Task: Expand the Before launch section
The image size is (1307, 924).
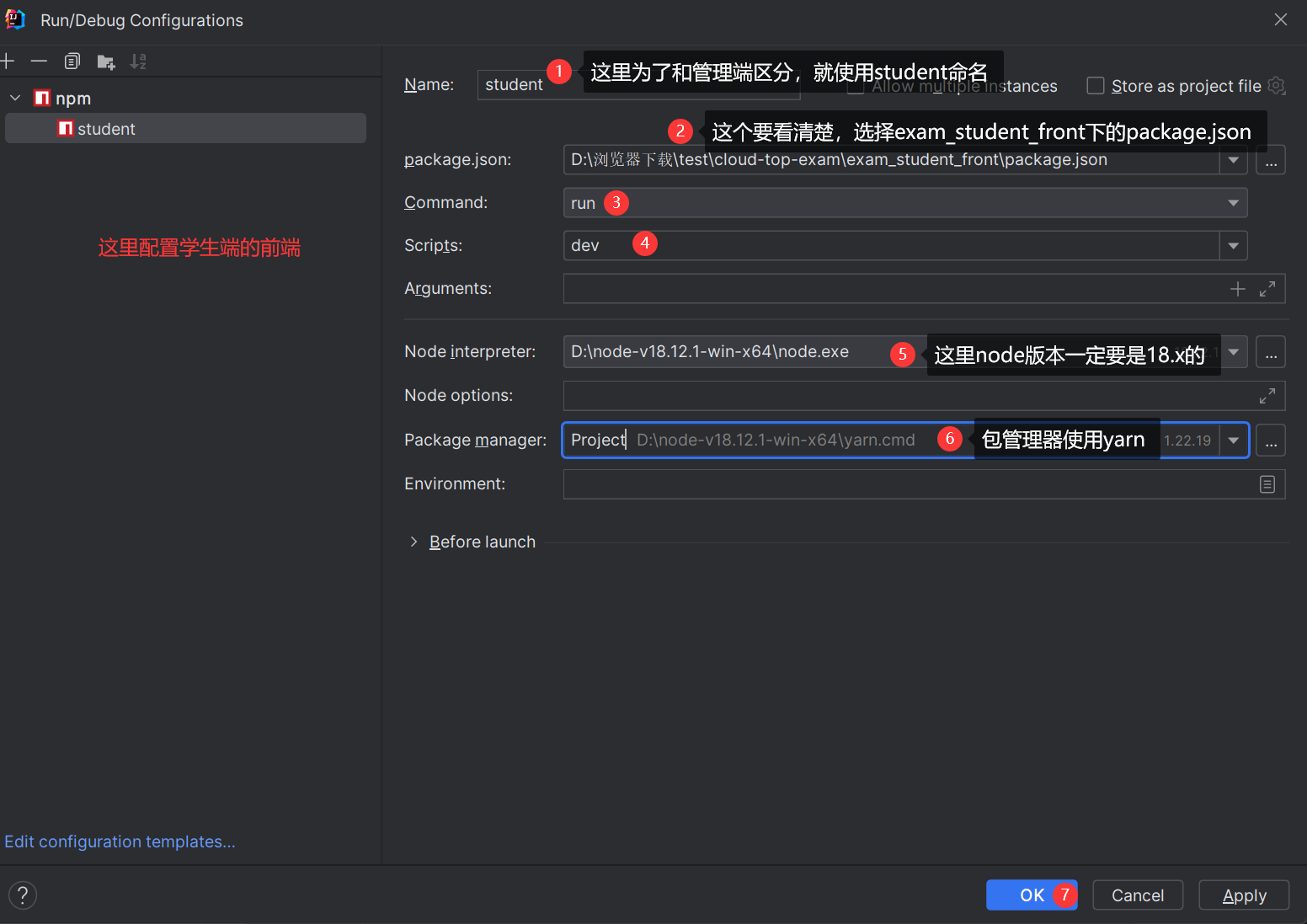Action: click(413, 542)
